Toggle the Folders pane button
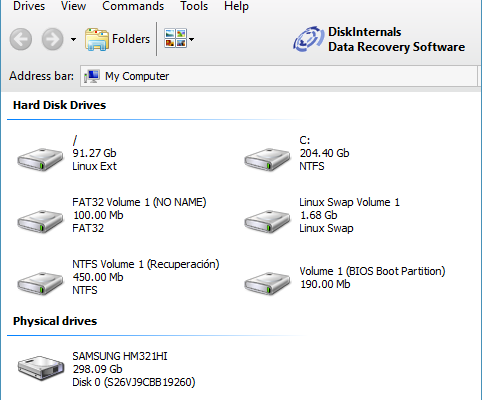The image size is (482, 400). tap(117, 39)
